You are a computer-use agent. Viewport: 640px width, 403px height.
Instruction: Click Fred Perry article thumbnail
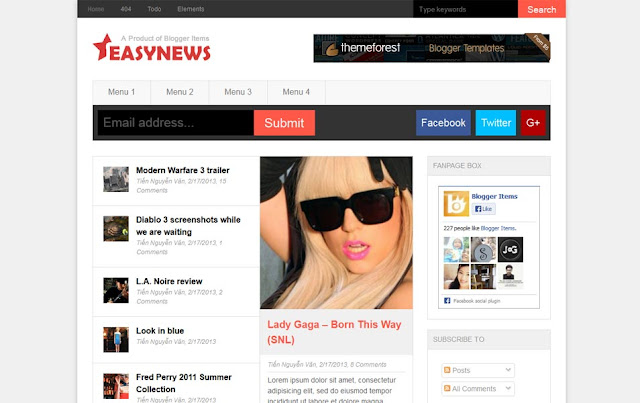coord(116,386)
